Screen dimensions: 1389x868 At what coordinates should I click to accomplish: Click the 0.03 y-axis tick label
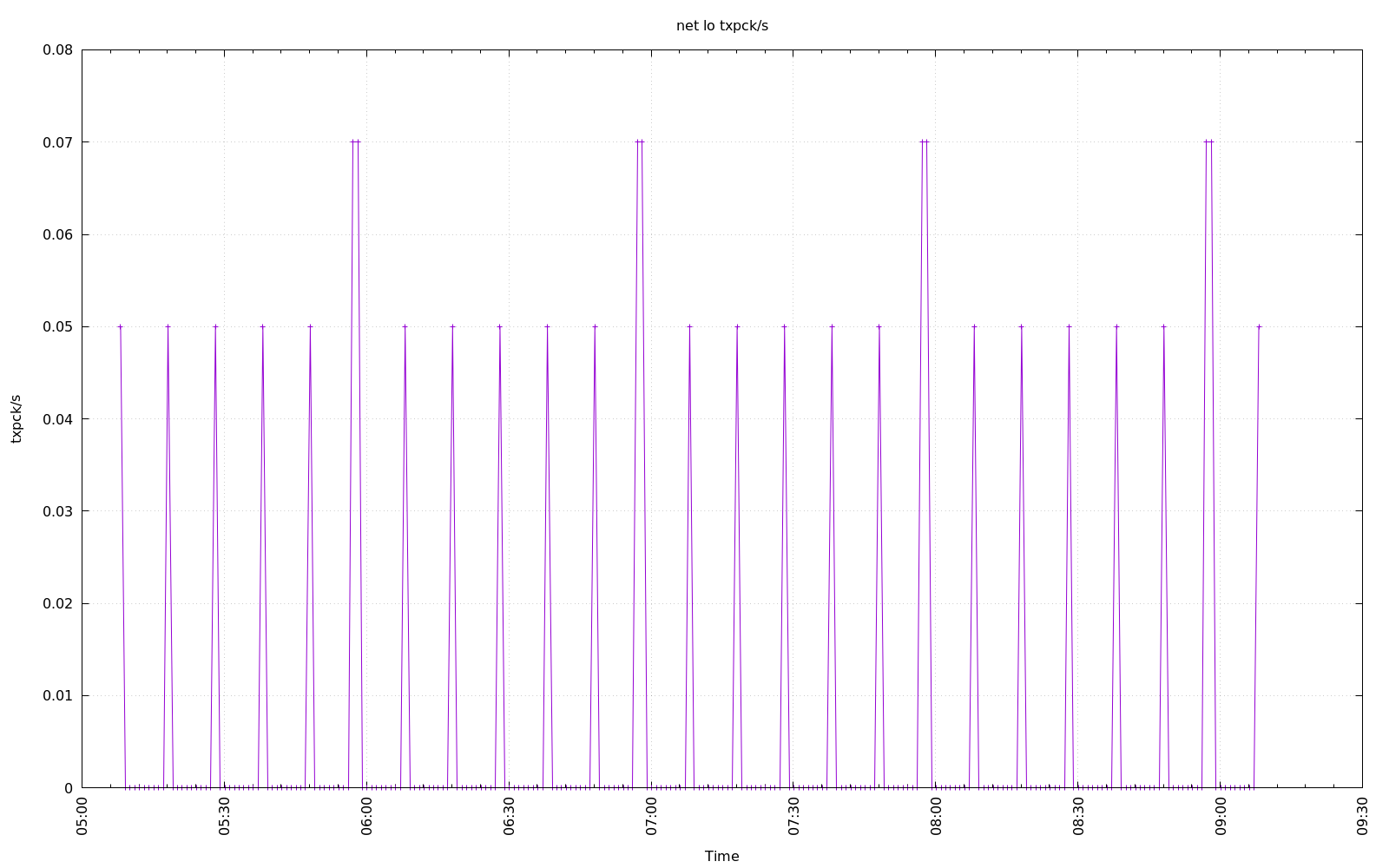pyautogui.click(x=57, y=511)
